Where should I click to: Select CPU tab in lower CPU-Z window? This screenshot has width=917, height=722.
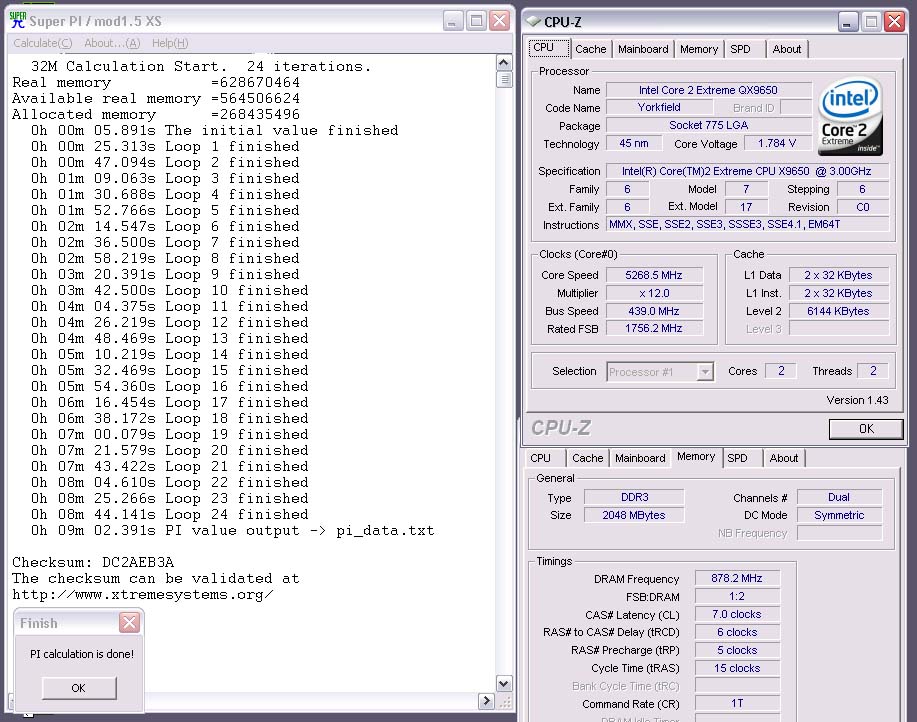coord(540,458)
